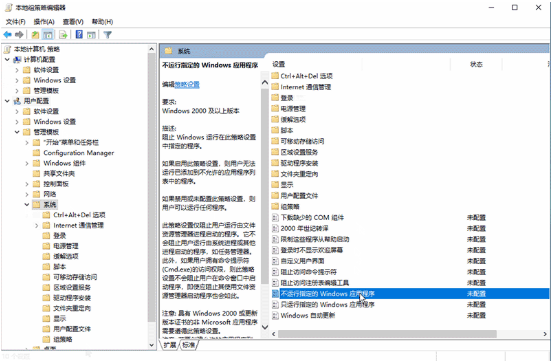556x364 pixels.
Task: Click folder icon of 共享文件夹 in tree
Action: point(36,174)
